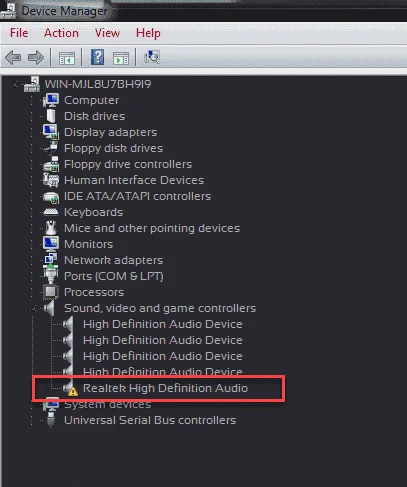Select the IDE ATA/ATAPI controllers icon

pos(51,196)
